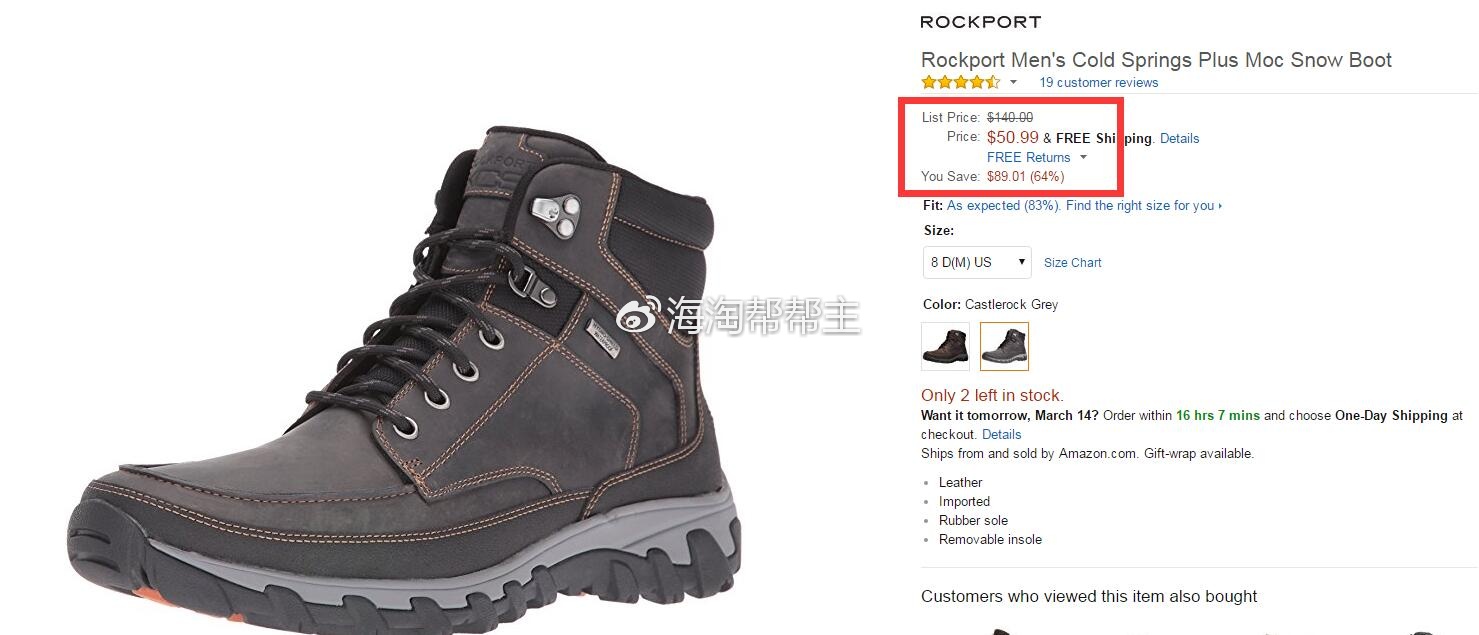Click the $50.99 price text

tap(1012, 138)
